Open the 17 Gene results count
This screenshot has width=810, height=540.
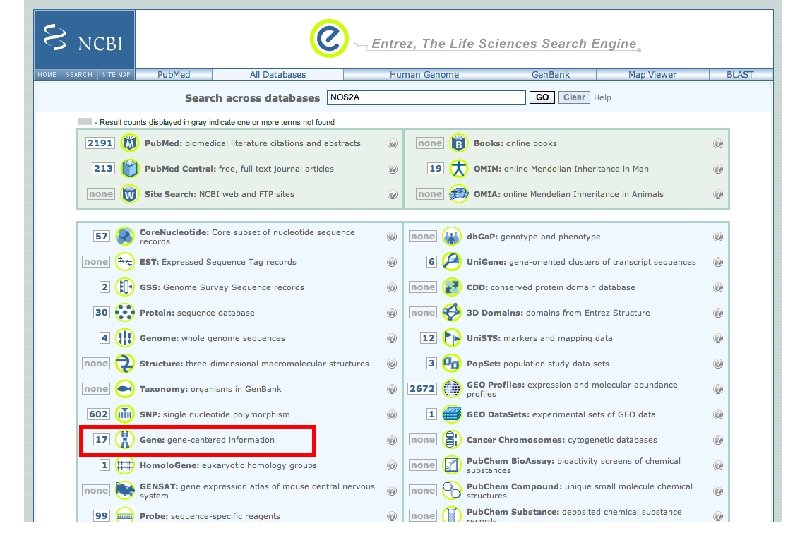coord(101,440)
